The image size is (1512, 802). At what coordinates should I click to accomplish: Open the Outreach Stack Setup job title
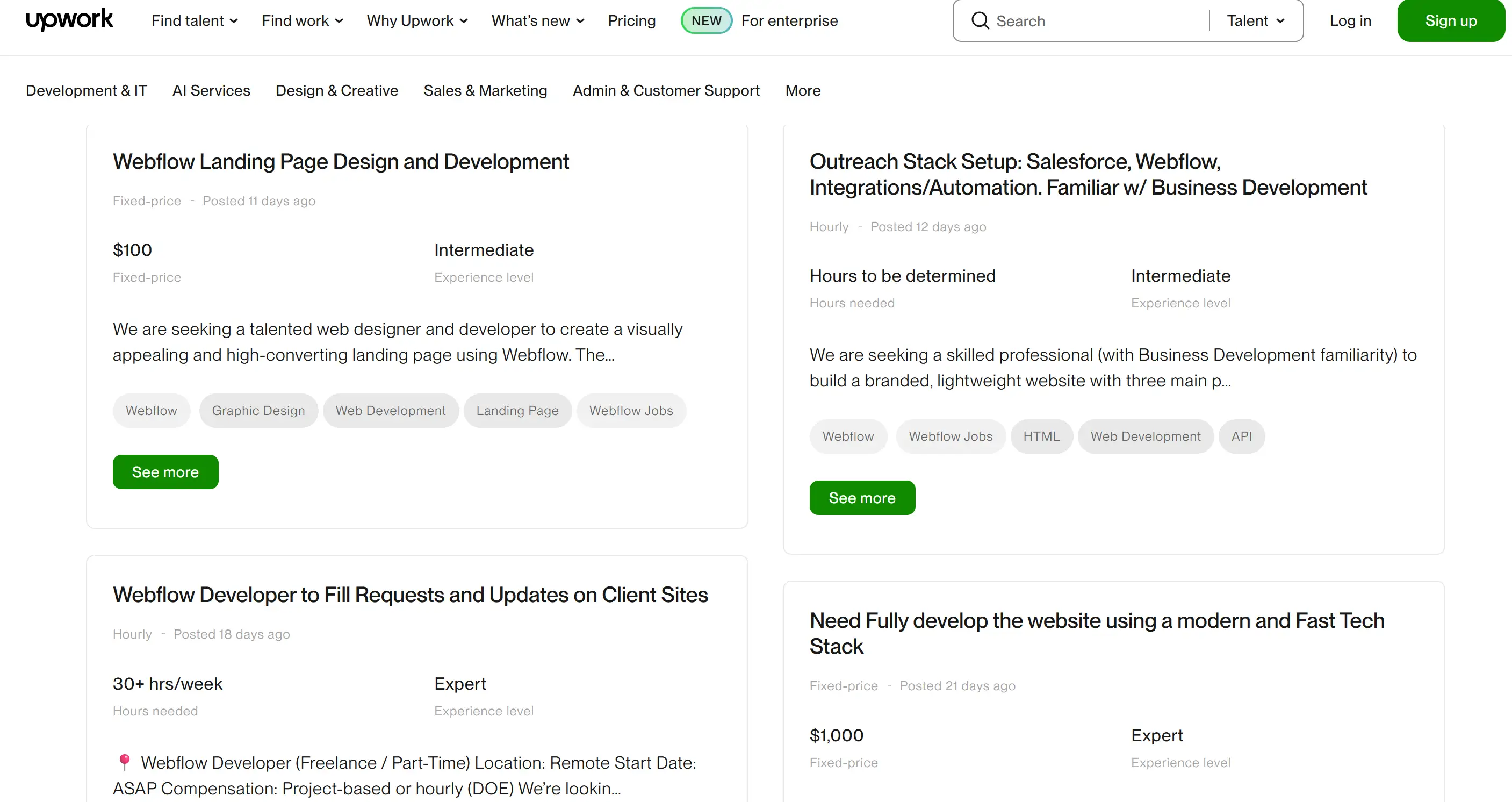[1088, 174]
